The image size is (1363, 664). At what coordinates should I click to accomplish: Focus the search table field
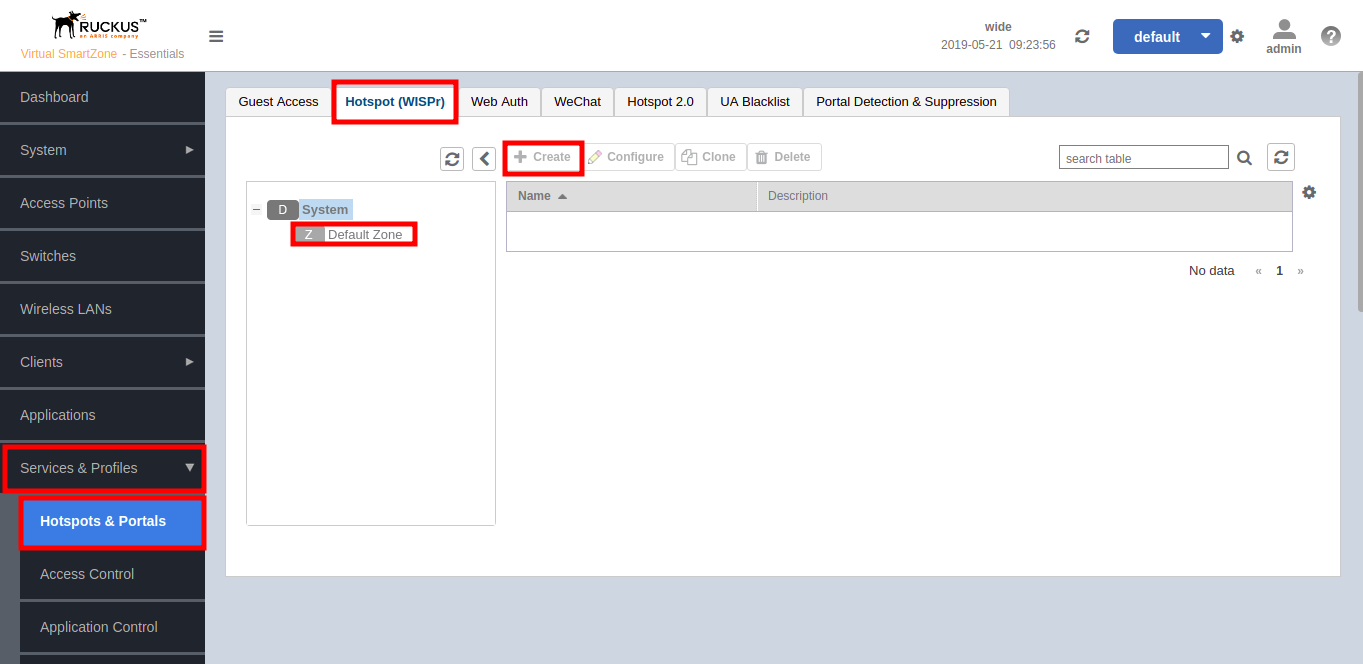[x=1144, y=158]
